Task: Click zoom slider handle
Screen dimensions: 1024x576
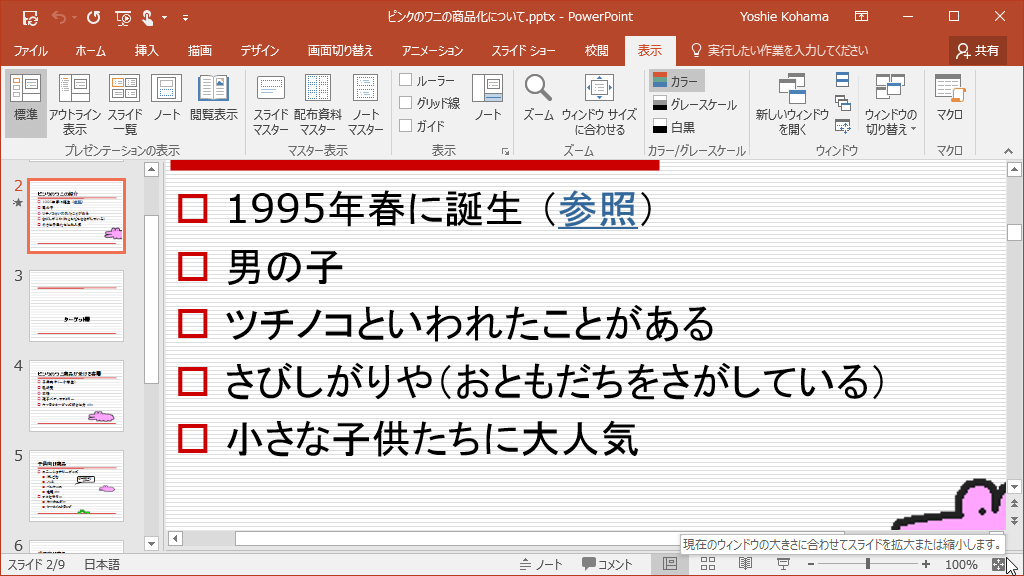Action: tap(868, 564)
